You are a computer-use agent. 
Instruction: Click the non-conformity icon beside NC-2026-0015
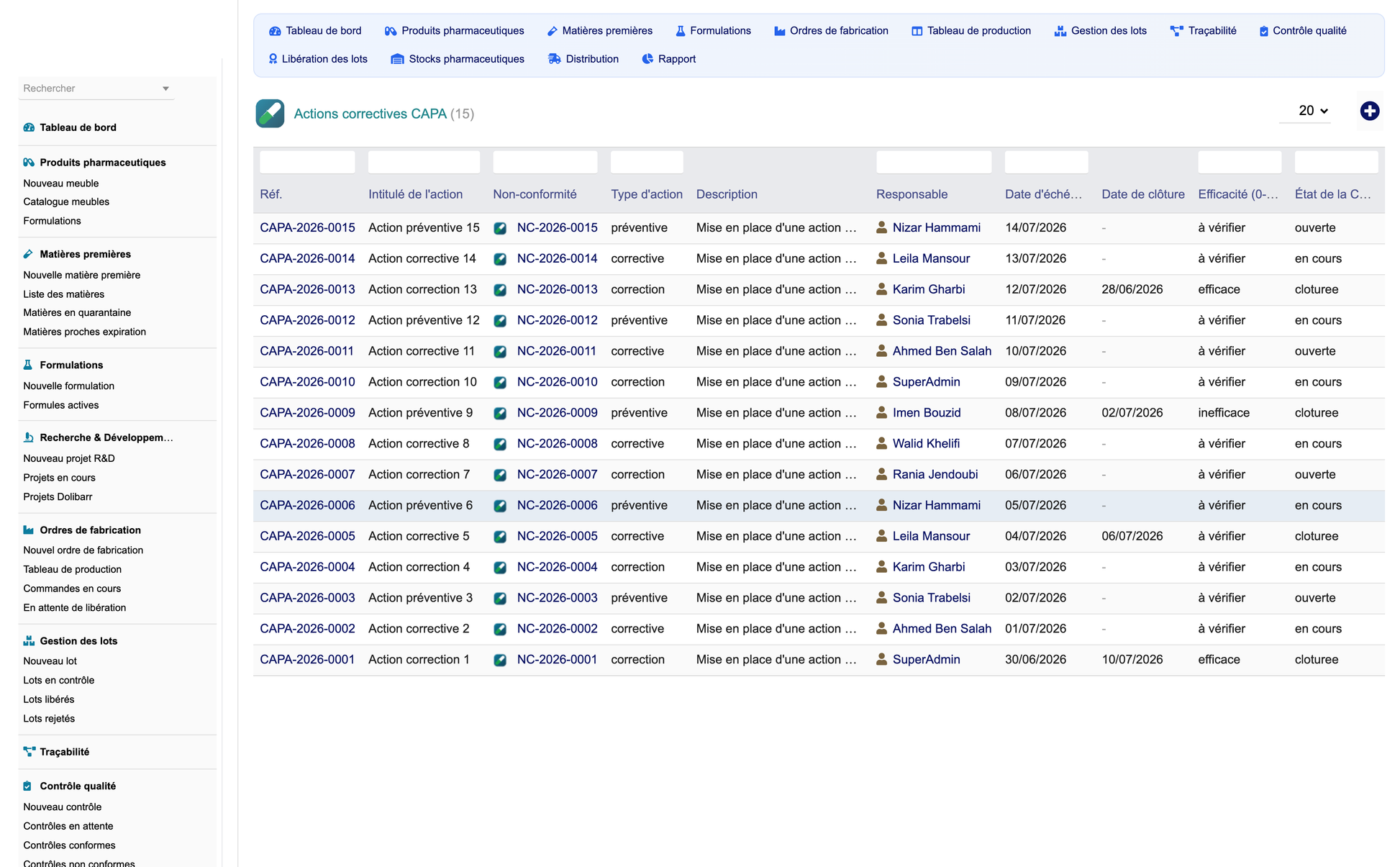500,228
